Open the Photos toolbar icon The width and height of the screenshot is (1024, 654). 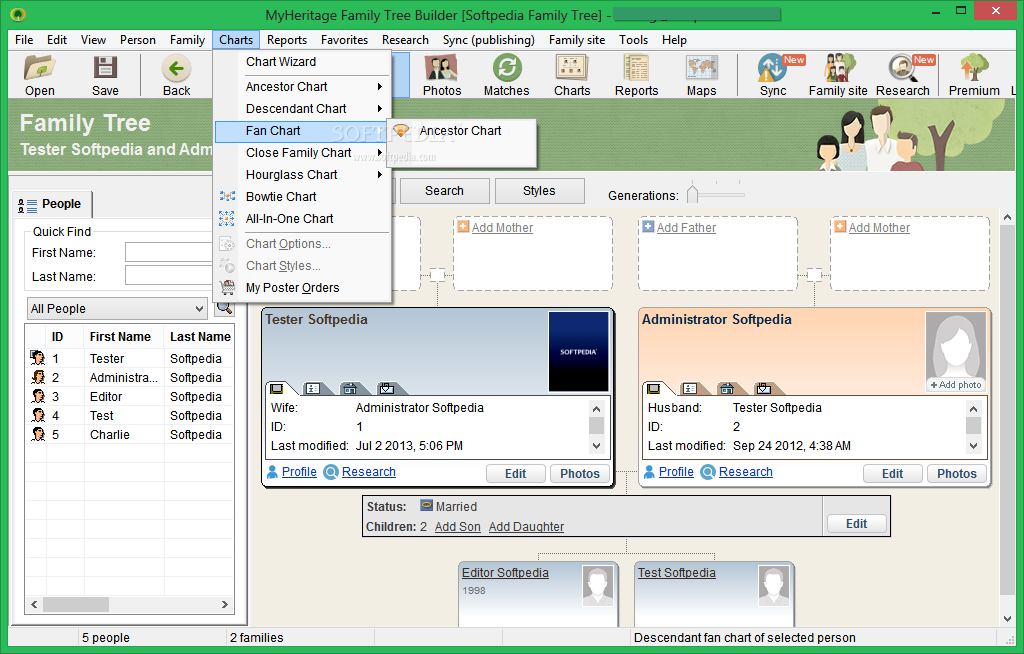coord(441,75)
